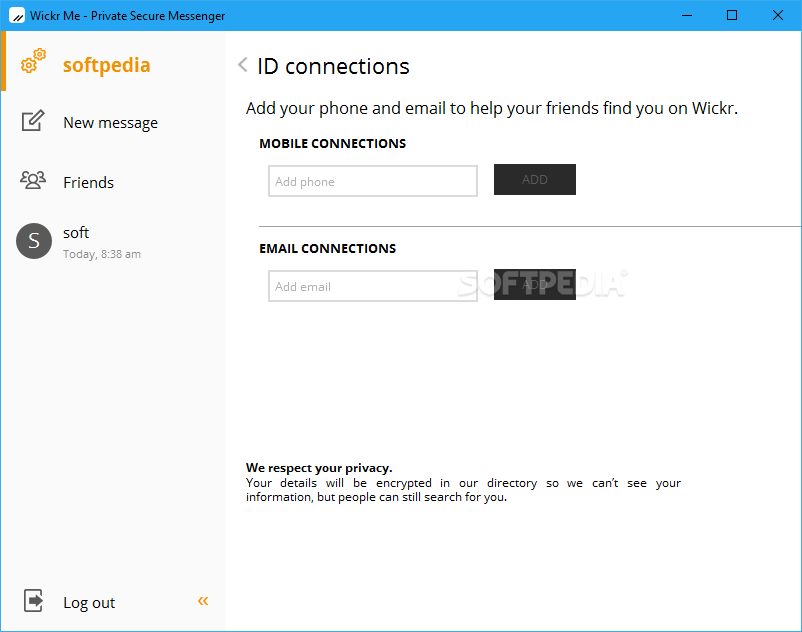
Task: Click the We respect your privacy text
Action: pos(319,468)
